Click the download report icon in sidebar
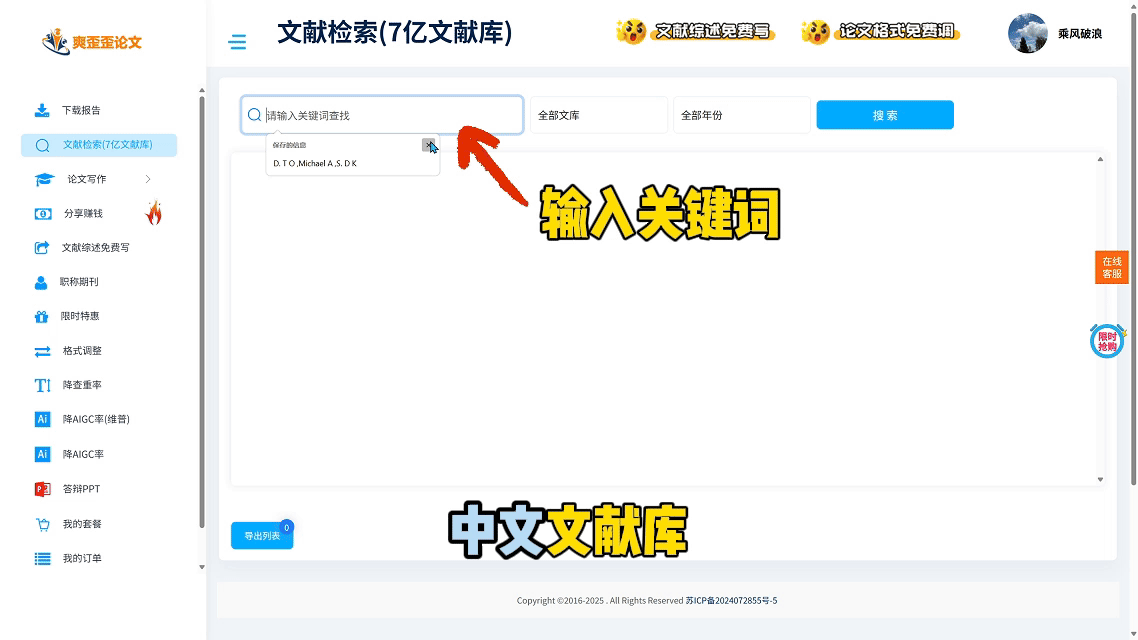The width and height of the screenshot is (1138, 640). (x=42, y=110)
